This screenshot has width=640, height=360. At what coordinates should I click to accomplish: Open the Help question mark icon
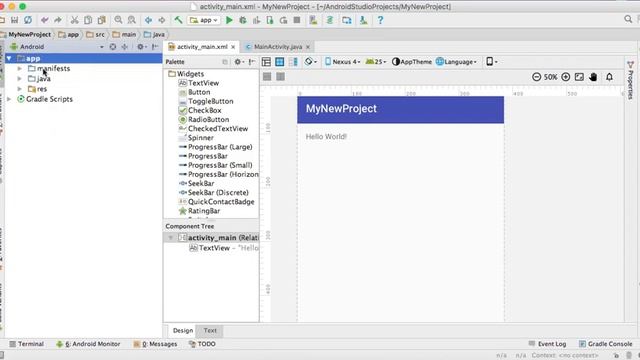pos(380,20)
